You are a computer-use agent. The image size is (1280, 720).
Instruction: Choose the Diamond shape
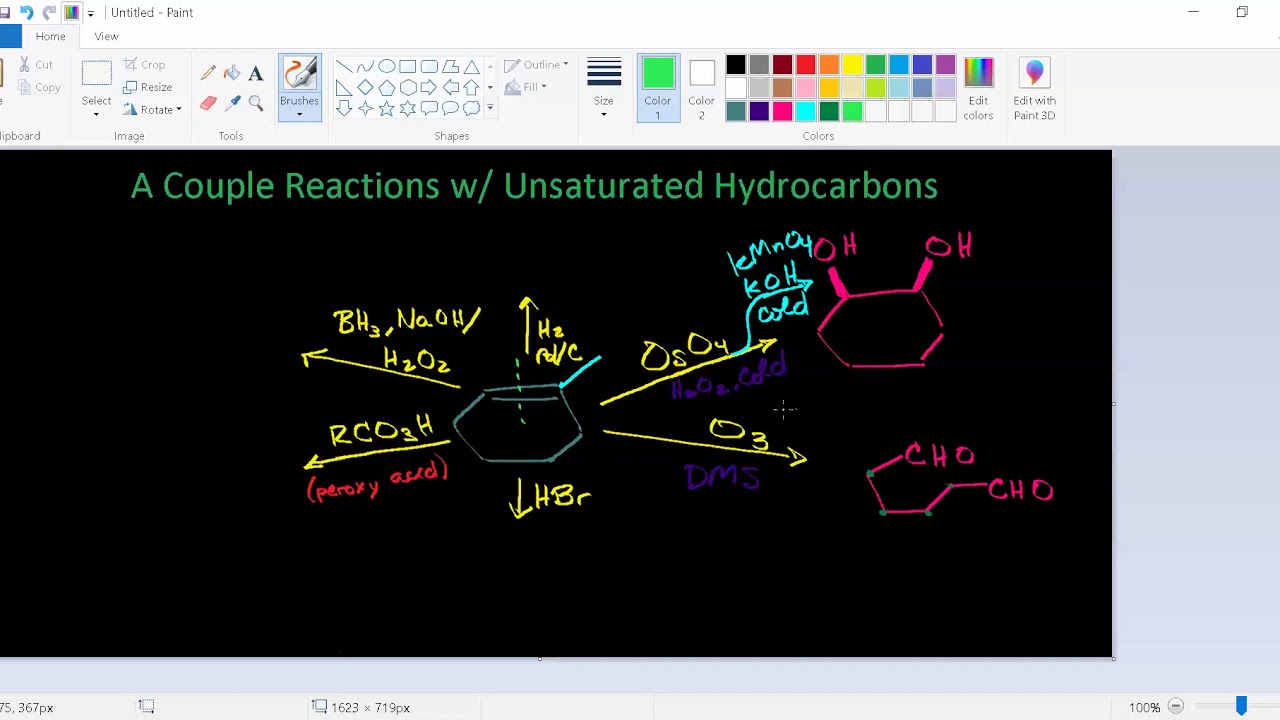click(365, 87)
